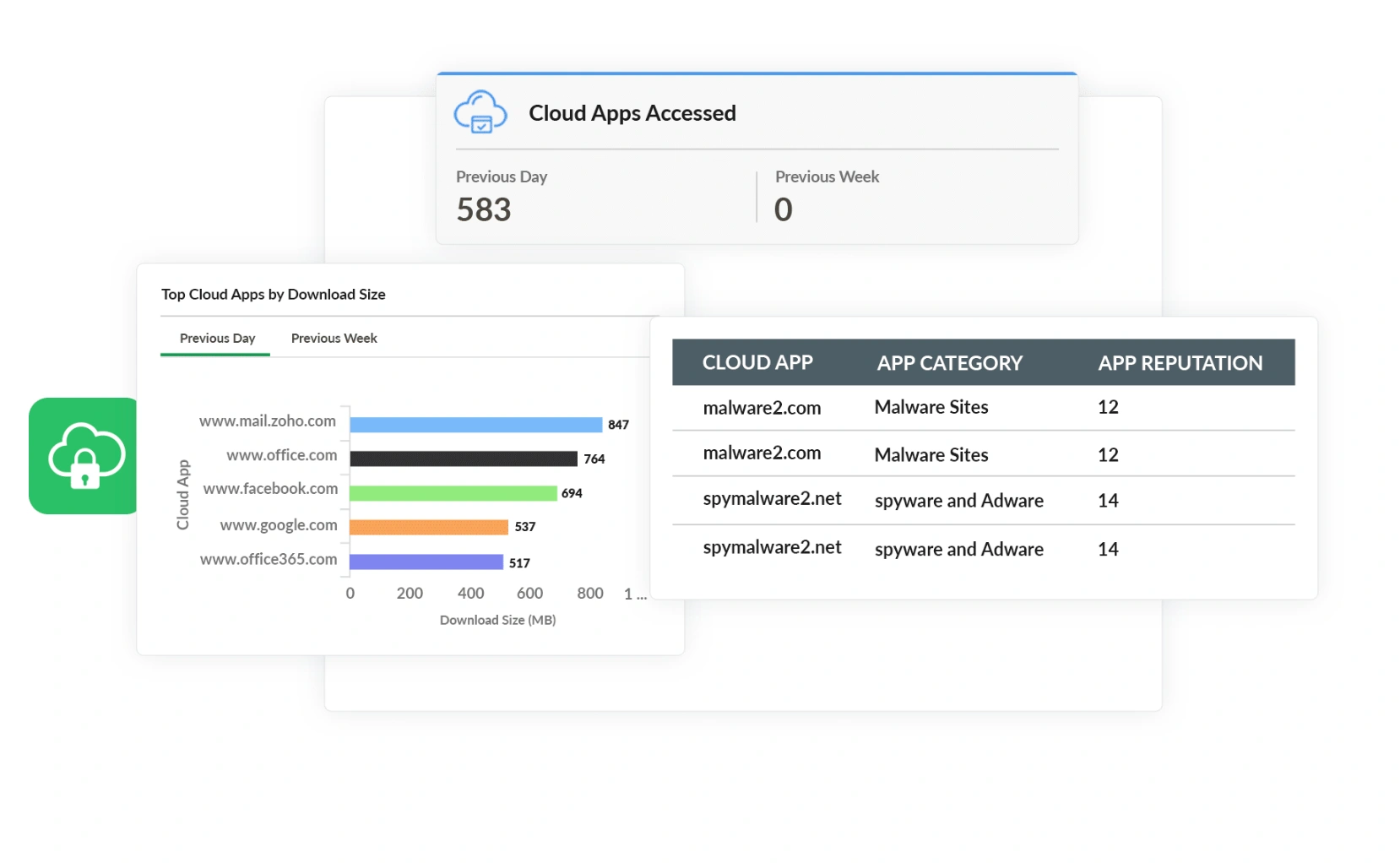This screenshot has width=1400, height=863.
Task: Click the Cloud App vertical axis title
Action: (183, 495)
